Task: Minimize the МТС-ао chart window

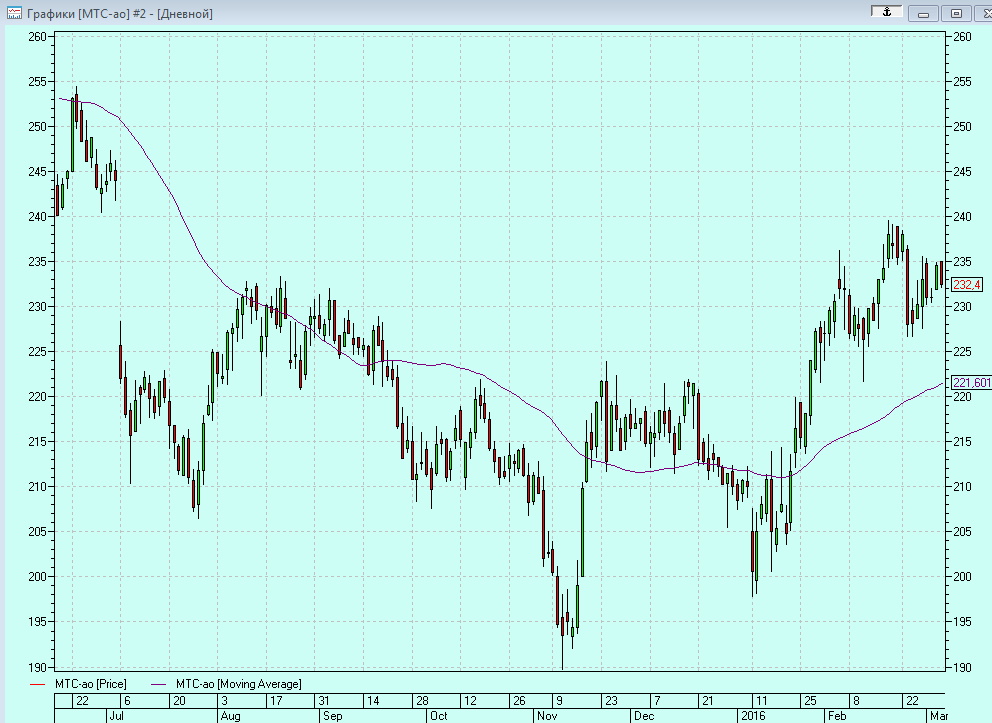Action: (x=923, y=13)
